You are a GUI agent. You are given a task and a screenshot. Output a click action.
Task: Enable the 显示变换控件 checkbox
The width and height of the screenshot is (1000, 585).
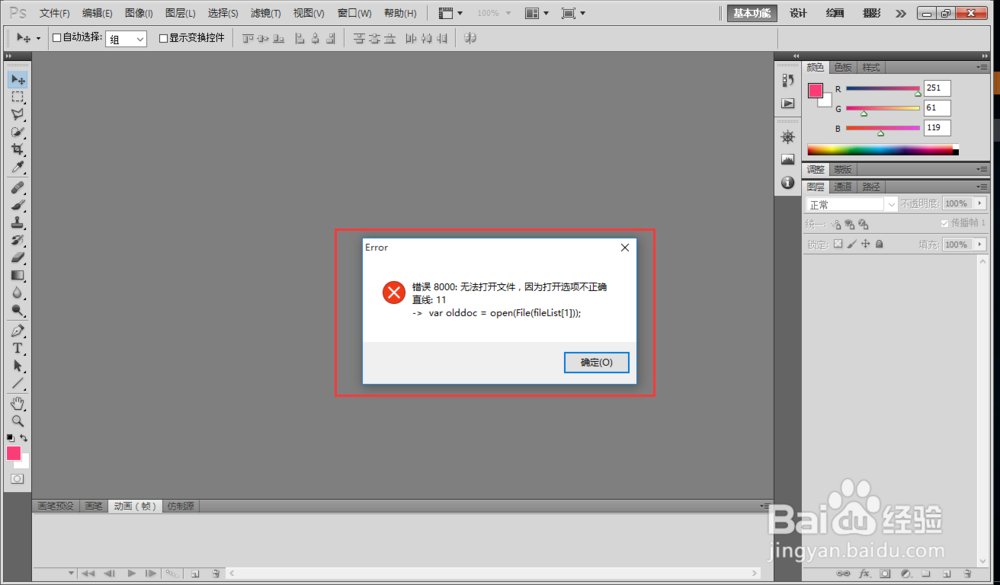165,38
